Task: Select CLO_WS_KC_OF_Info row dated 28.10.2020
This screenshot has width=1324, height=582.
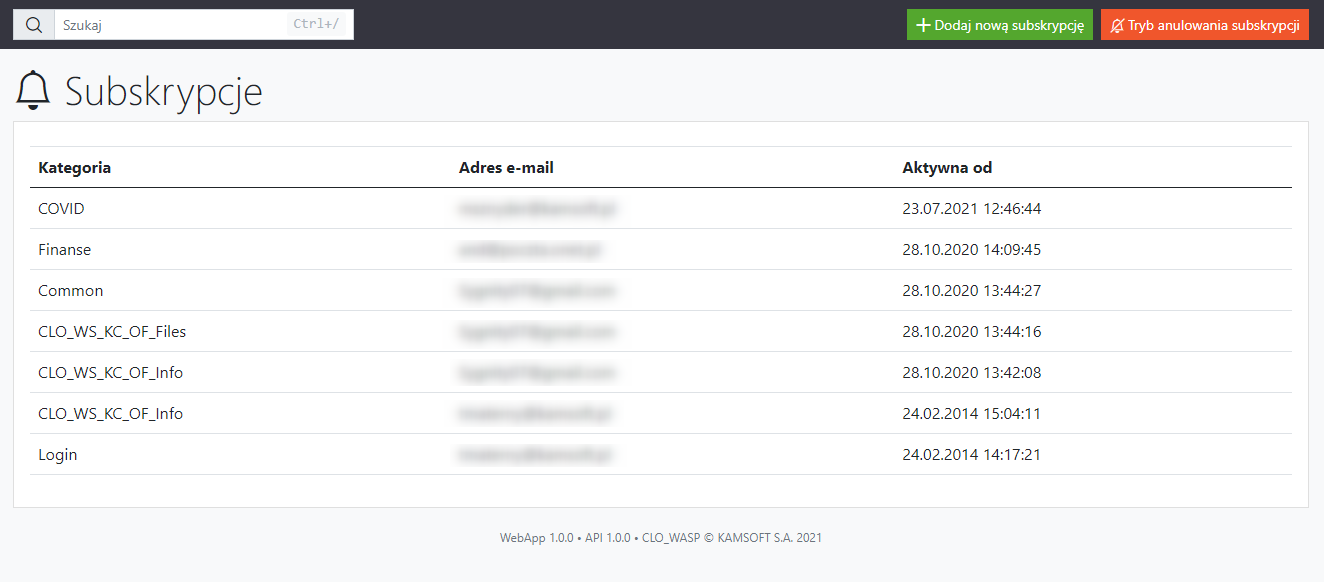Action: [x=110, y=373]
